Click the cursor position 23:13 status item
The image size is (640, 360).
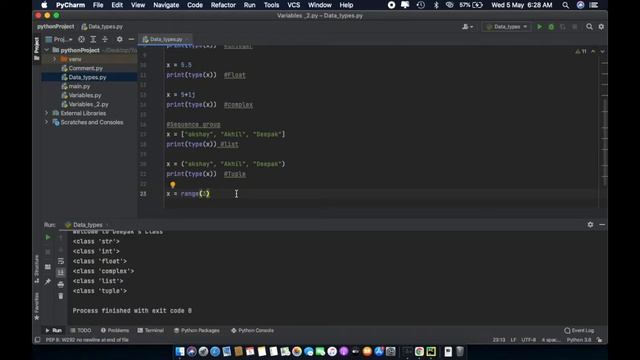point(499,340)
